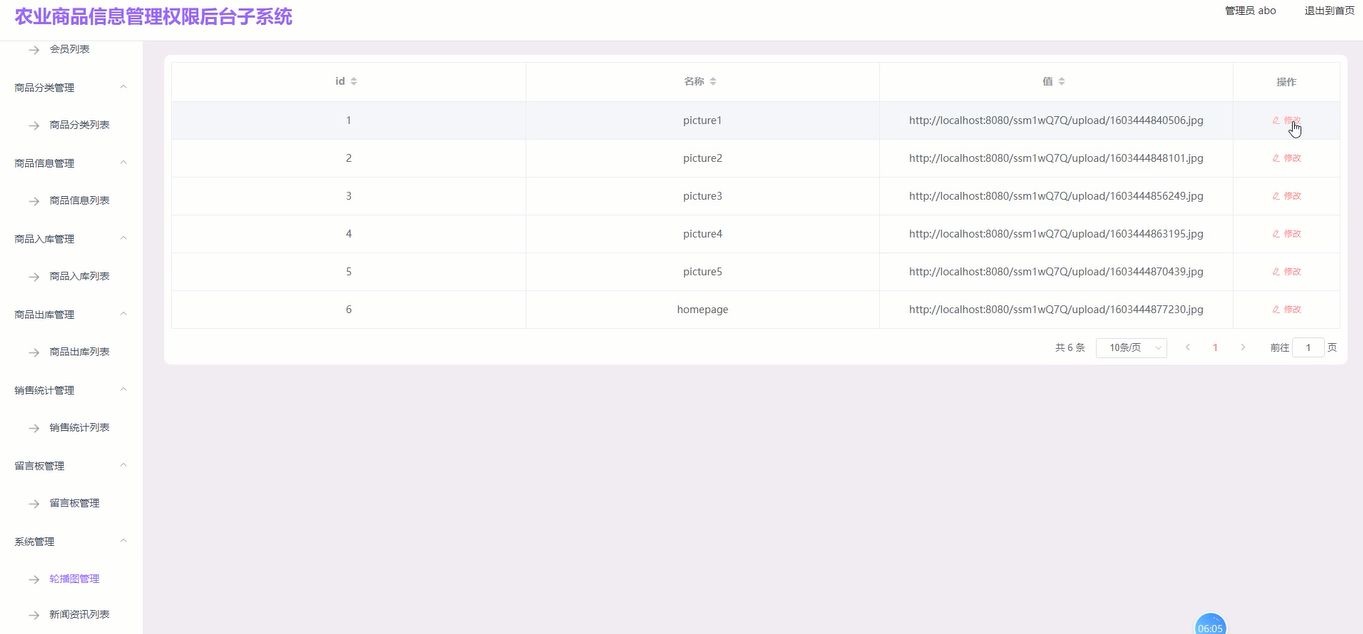This screenshot has width=1363, height=634.
Task: Click the URL ending 1603444848101.jpg
Action: point(1056,158)
